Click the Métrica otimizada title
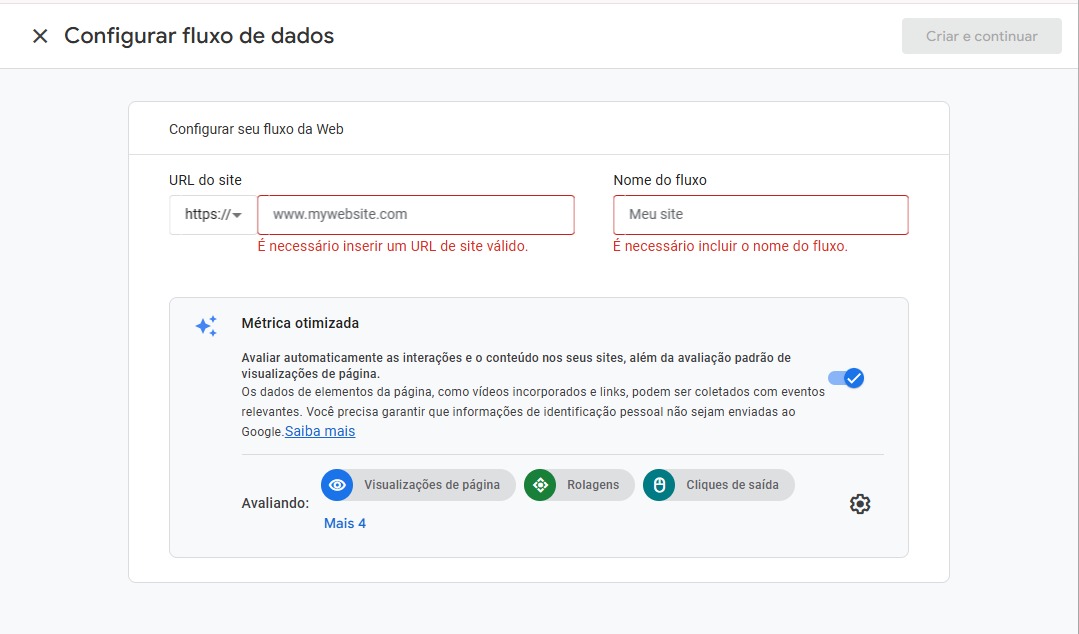1079x634 pixels. tap(300, 324)
